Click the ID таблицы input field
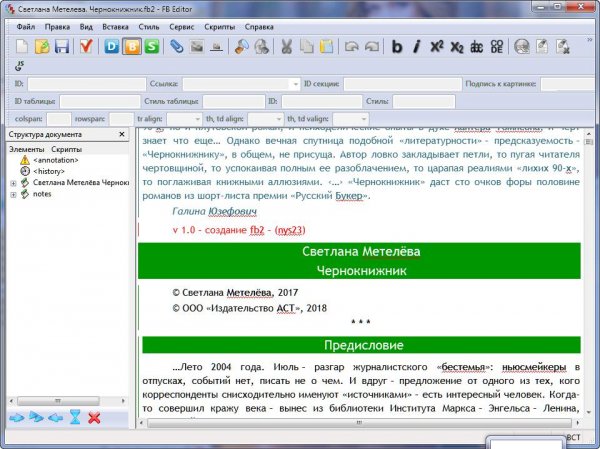This screenshot has width=600, height=449. (100, 101)
